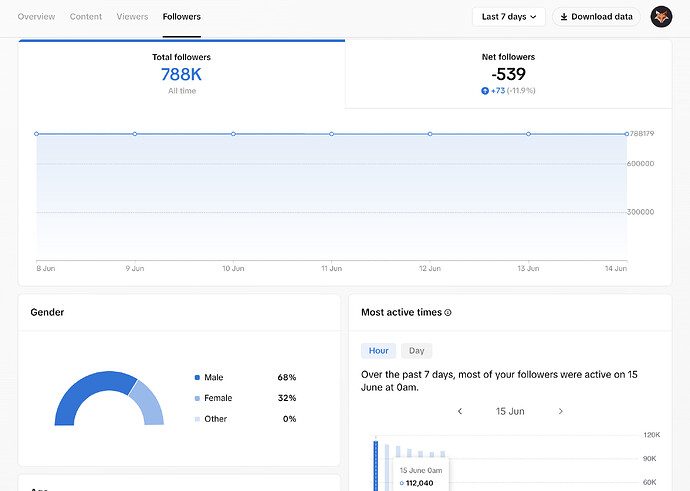Click the 600000 axis label
Image resolution: width=690 pixels, height=491 pixels.
point(640,164)
